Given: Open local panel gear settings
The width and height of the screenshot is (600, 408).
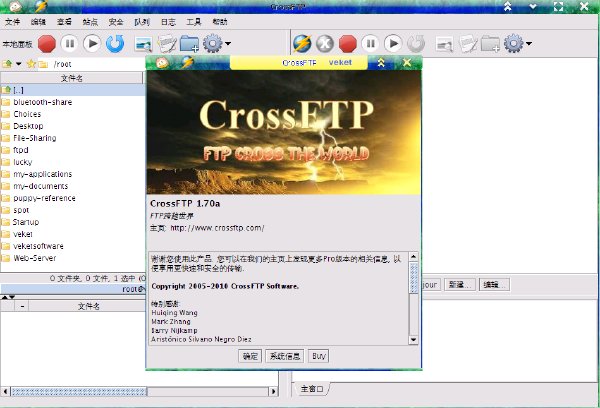Looking at the screenshot, I should click(212, 44).
